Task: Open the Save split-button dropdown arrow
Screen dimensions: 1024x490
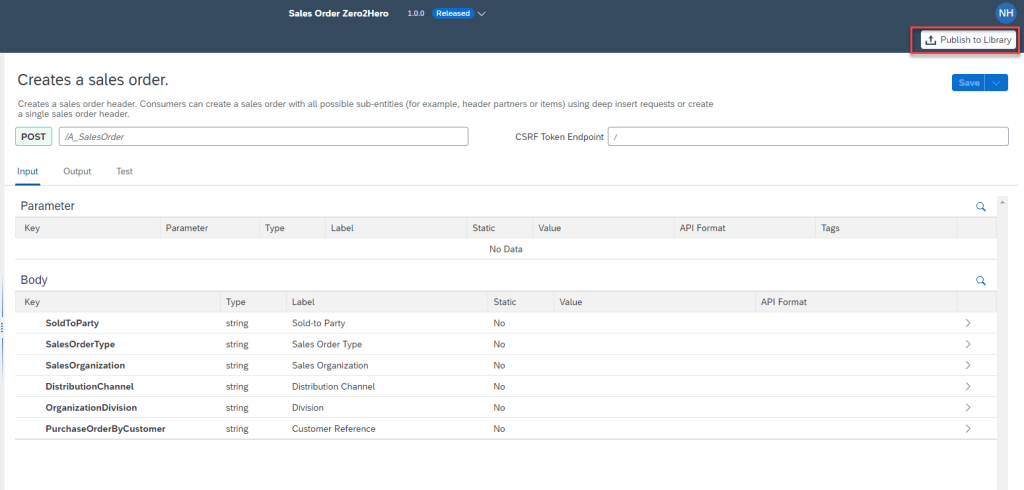Action: pos(997,83)
